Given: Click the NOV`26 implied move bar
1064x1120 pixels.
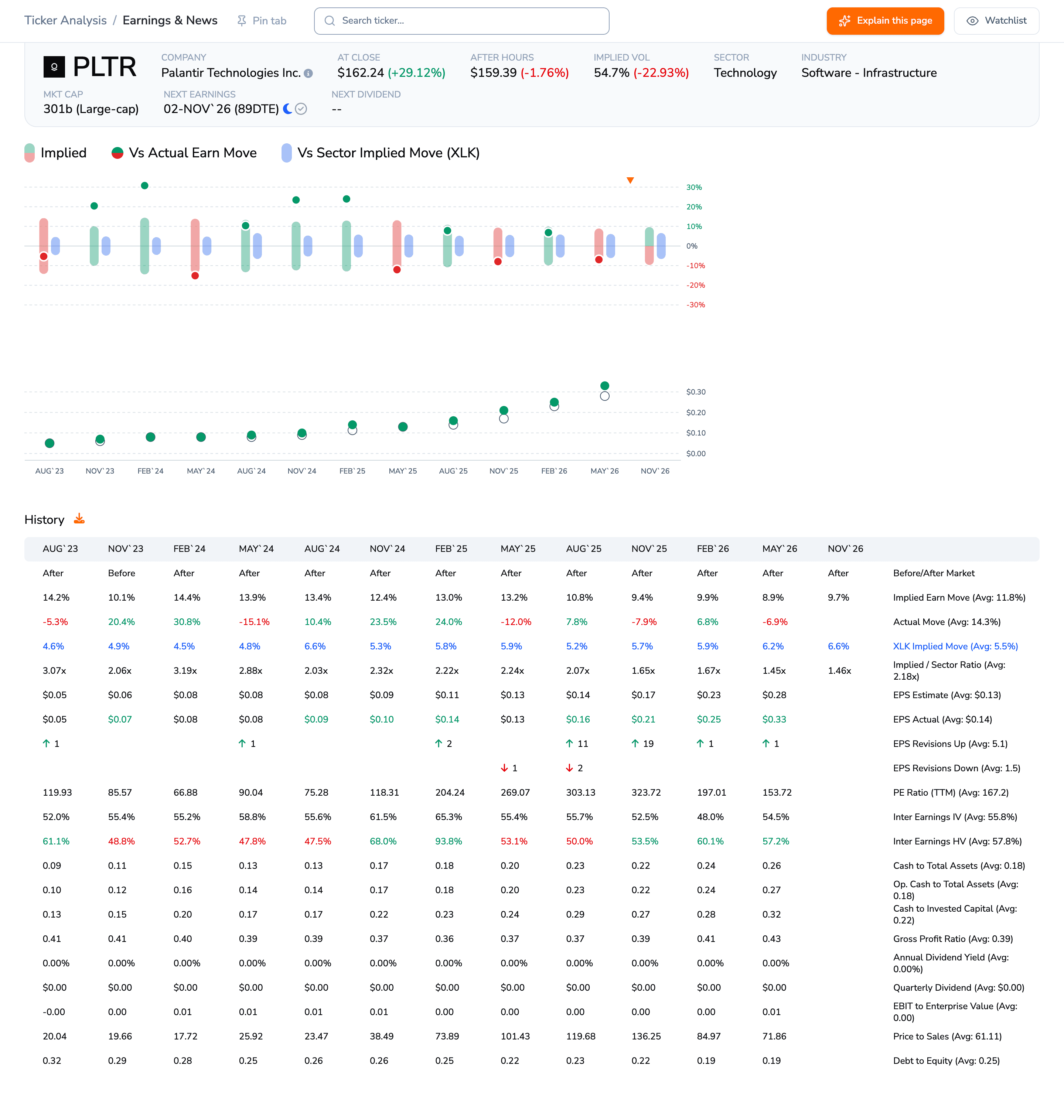Looking at the screenshot, I should 649,246.
